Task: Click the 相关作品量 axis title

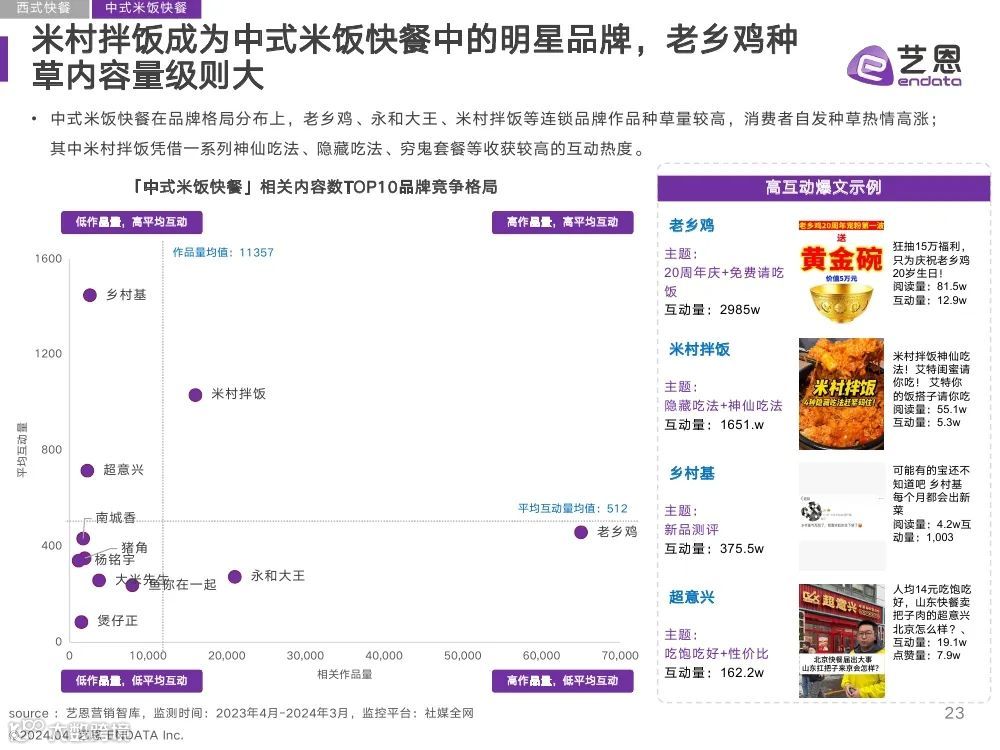Action: tap(344, 674)
